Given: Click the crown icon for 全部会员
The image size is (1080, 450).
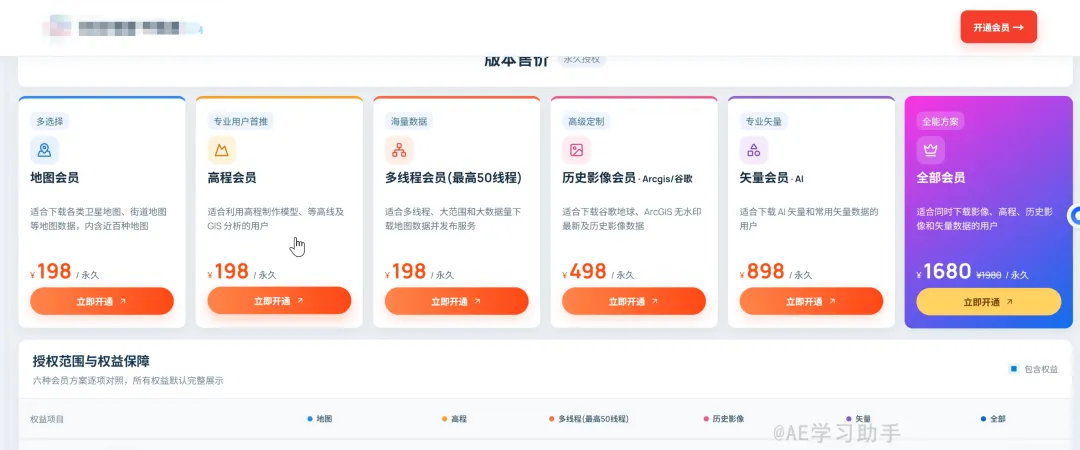Looking at the screenshot, I should click(x=931, y=150).
